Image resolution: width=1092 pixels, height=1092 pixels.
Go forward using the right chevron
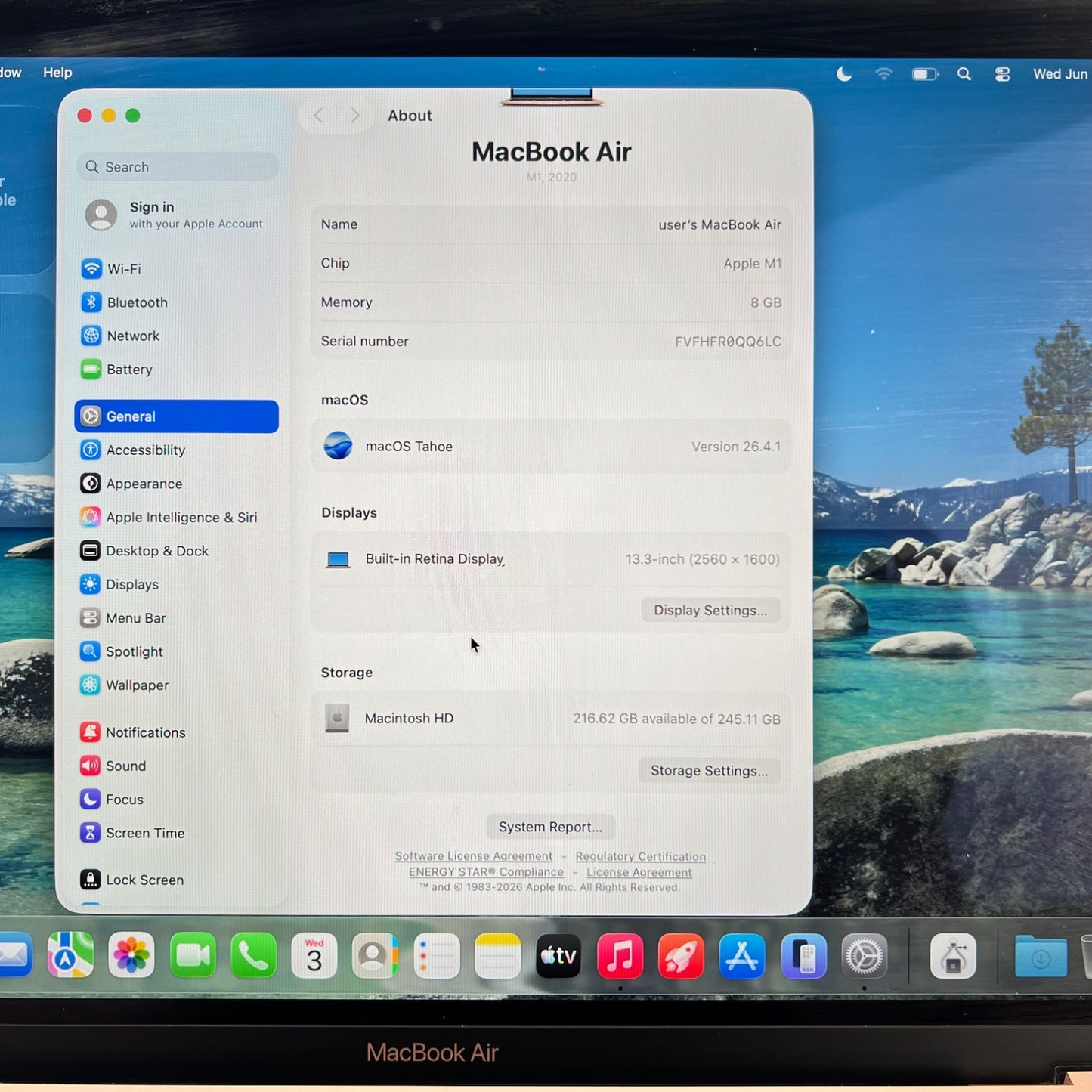tap(355, 116)
